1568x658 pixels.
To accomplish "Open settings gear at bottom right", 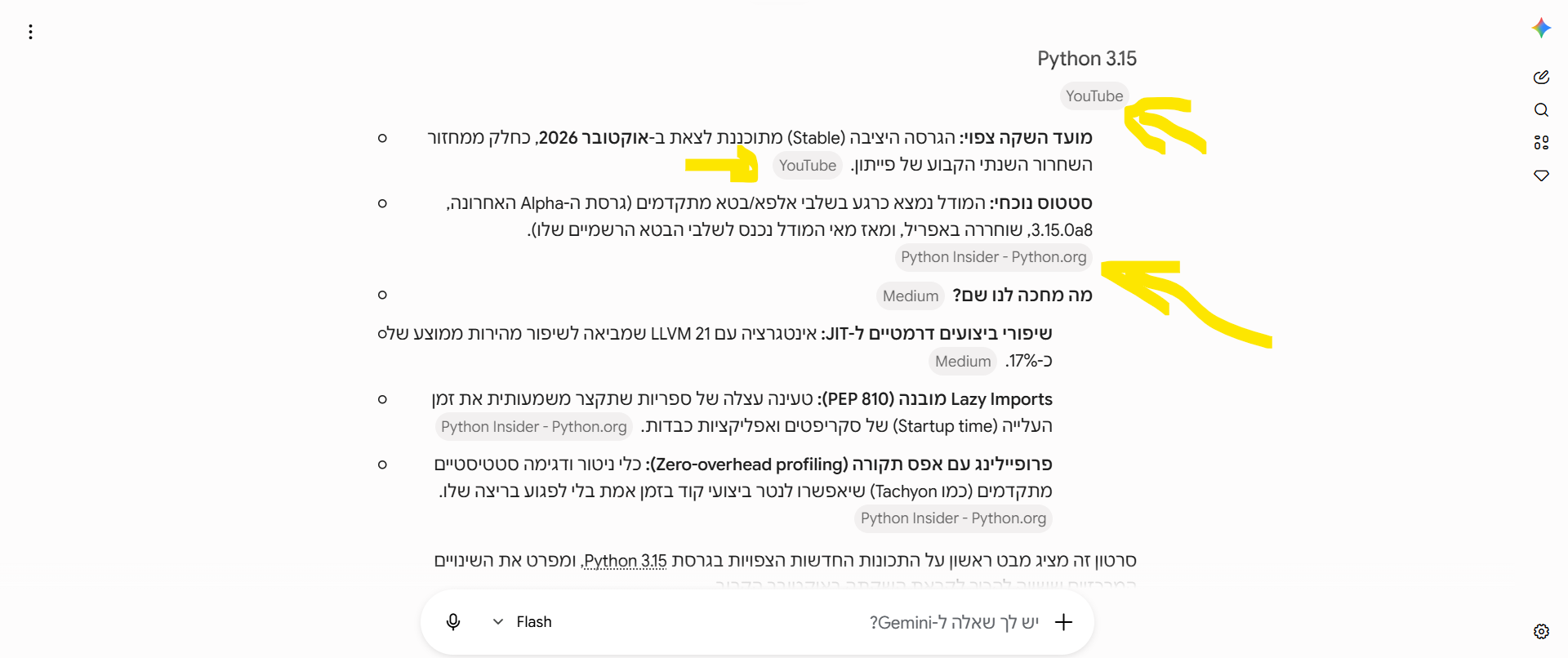I will [1541, 631].
